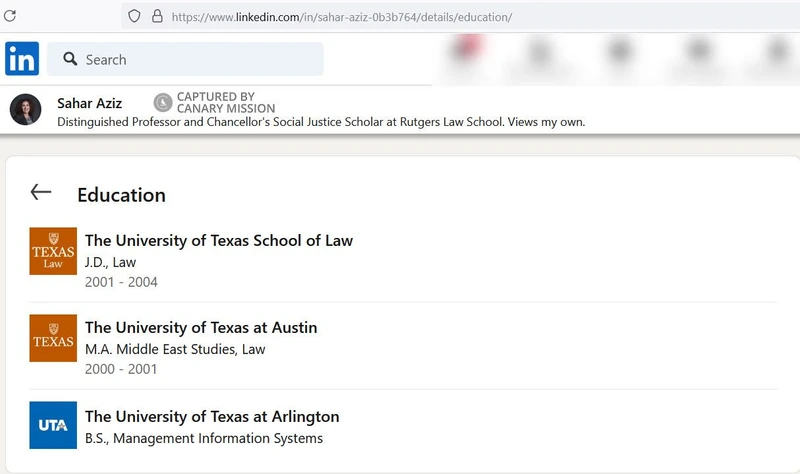Click the Texas Law logo
This screenshot has height=474, width=800.
53,251
